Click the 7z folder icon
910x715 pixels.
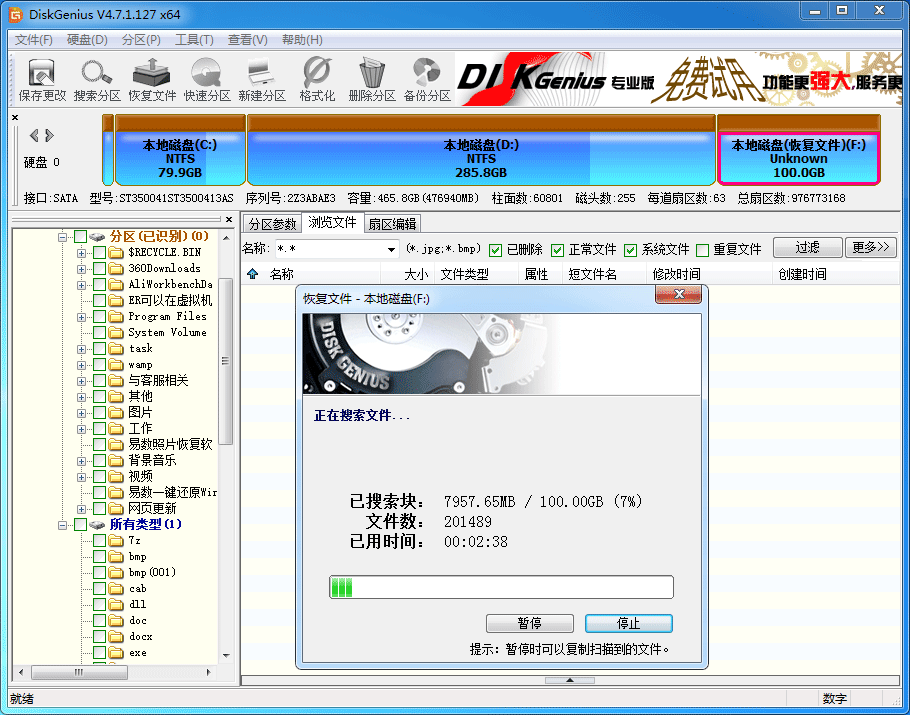coord(117,540)
